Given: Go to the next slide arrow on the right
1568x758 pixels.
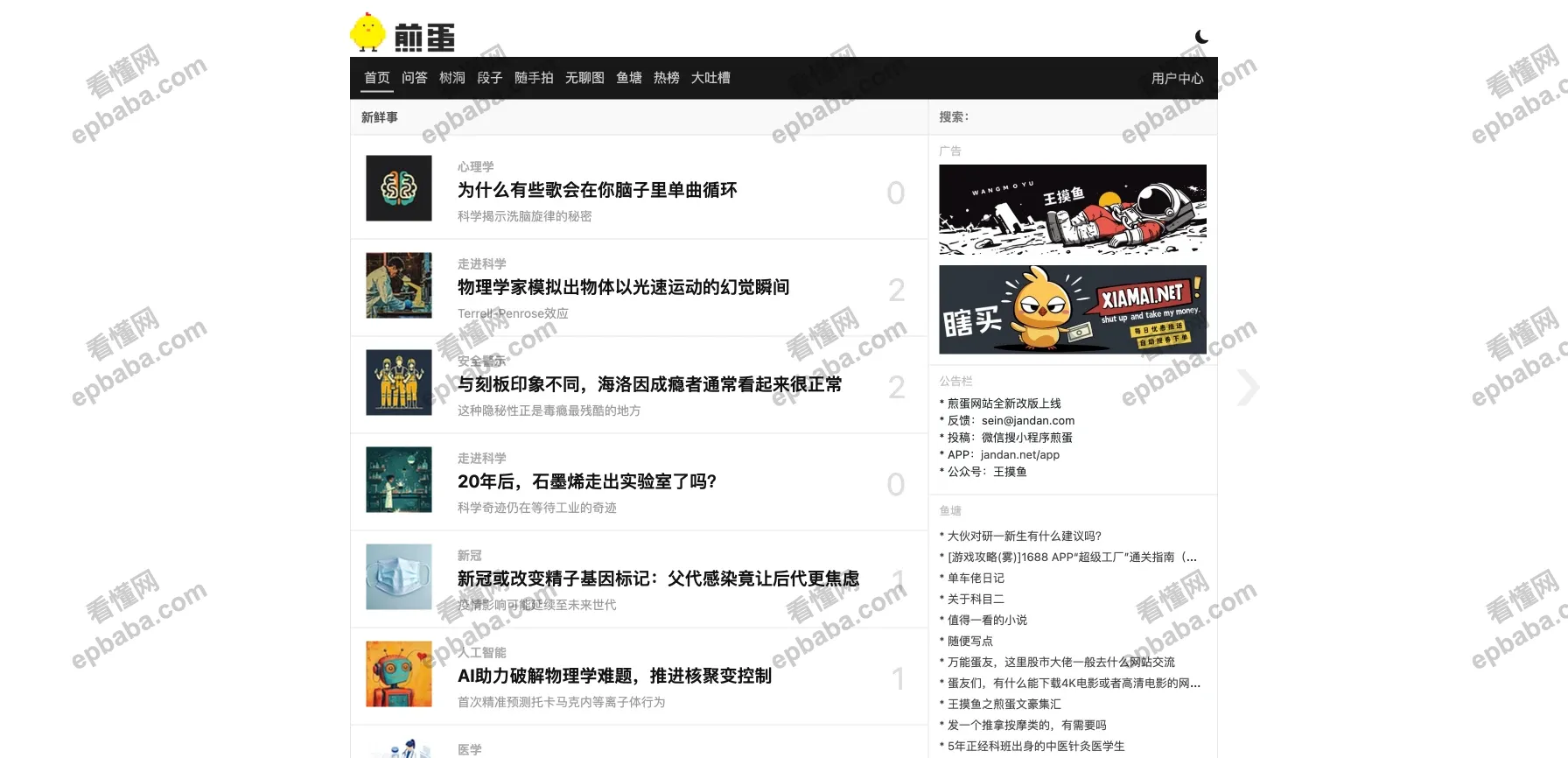Looking at the screenshot, I should click(x=1248, y=387).
